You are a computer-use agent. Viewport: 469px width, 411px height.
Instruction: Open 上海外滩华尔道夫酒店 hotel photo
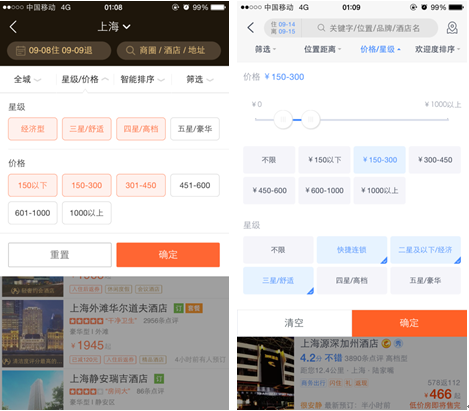(33, 333)
